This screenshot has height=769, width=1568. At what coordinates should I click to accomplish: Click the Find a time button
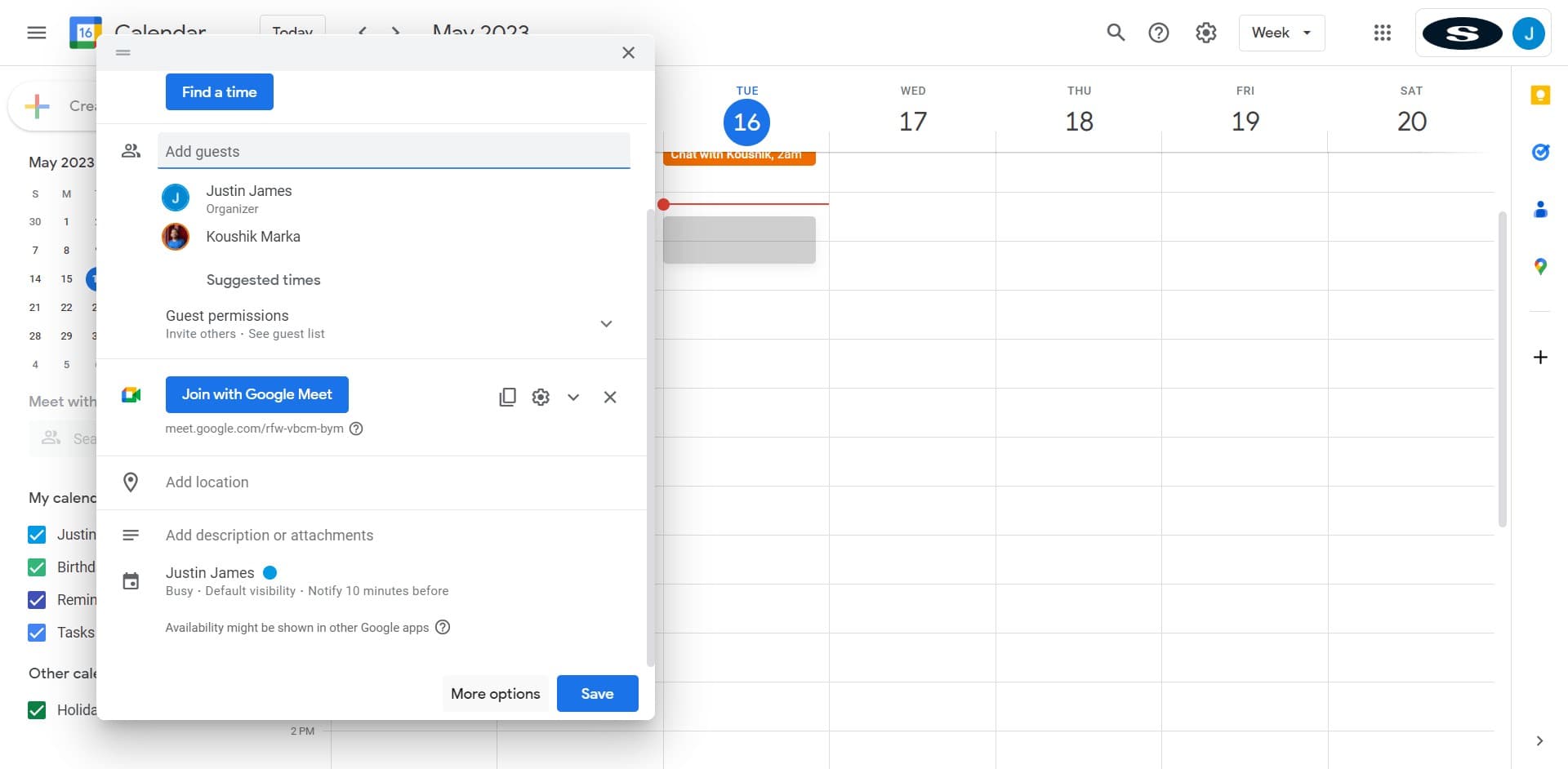pyautogui.click(x=219, y=92)
